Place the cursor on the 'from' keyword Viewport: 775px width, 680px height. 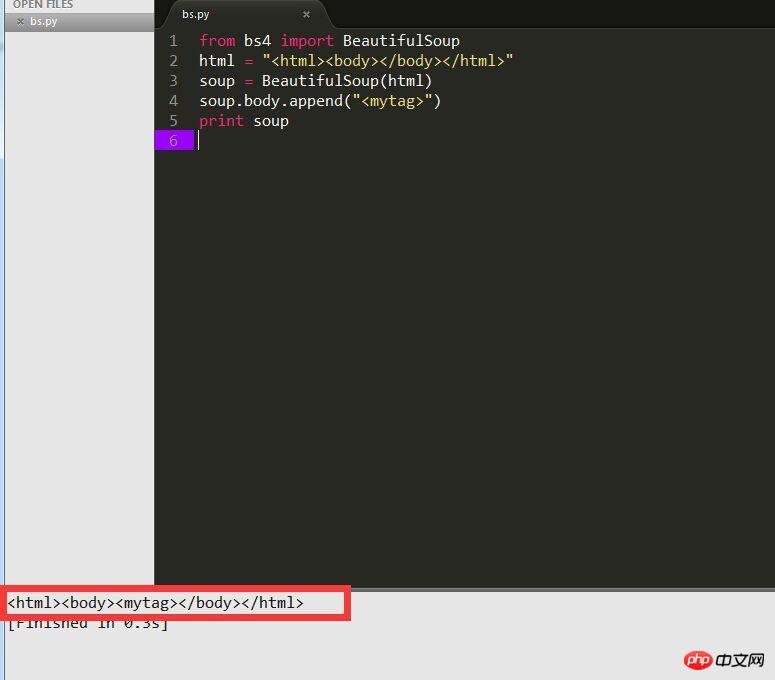click(x=217, y=41)
